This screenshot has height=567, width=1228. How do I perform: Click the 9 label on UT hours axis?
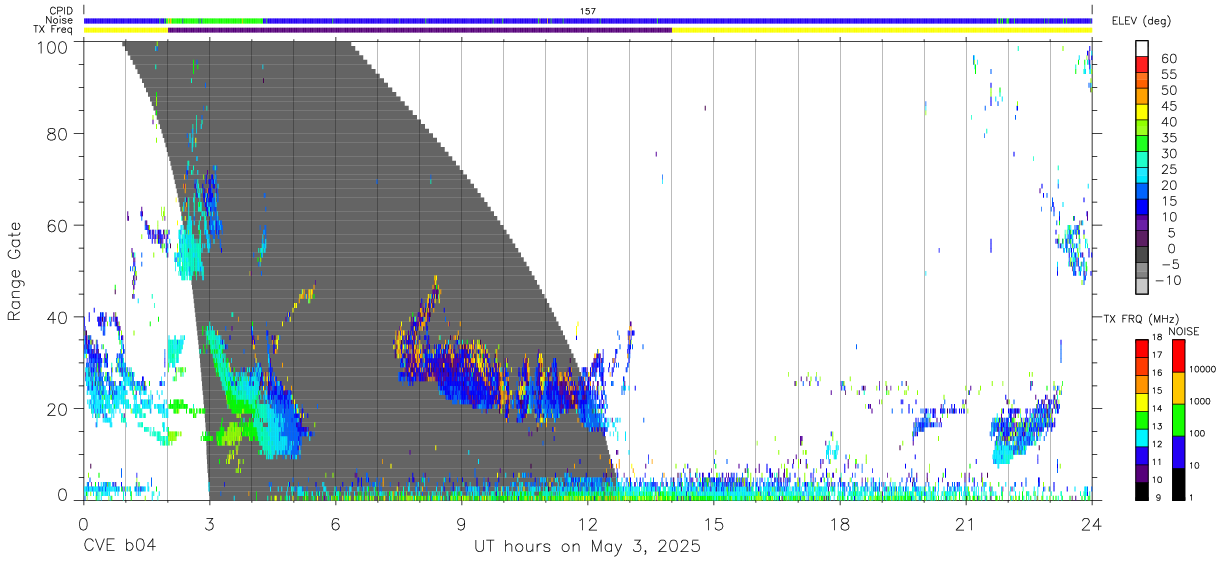pos(461,525)
